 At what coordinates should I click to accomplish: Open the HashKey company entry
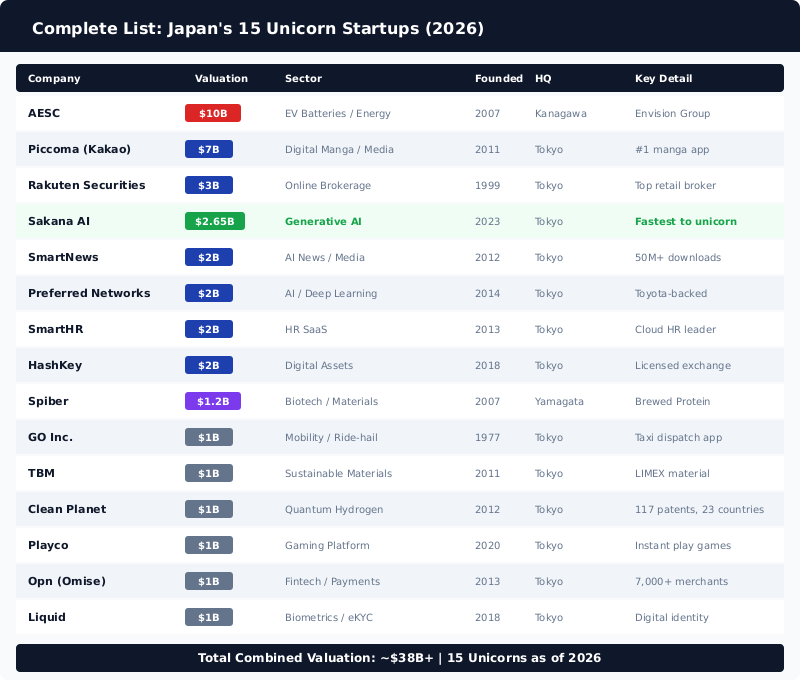pos(56,365)
